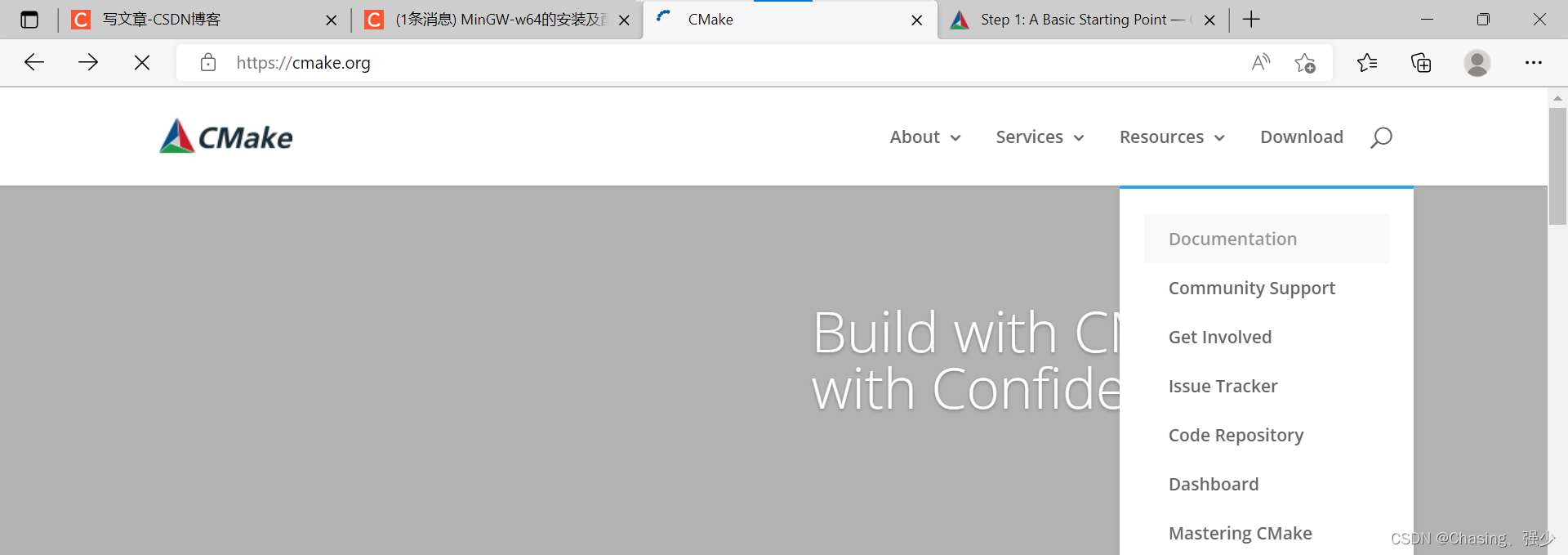
Task: Switch to Step 1: A Basic Starting Point tab
Action: 1082,20
